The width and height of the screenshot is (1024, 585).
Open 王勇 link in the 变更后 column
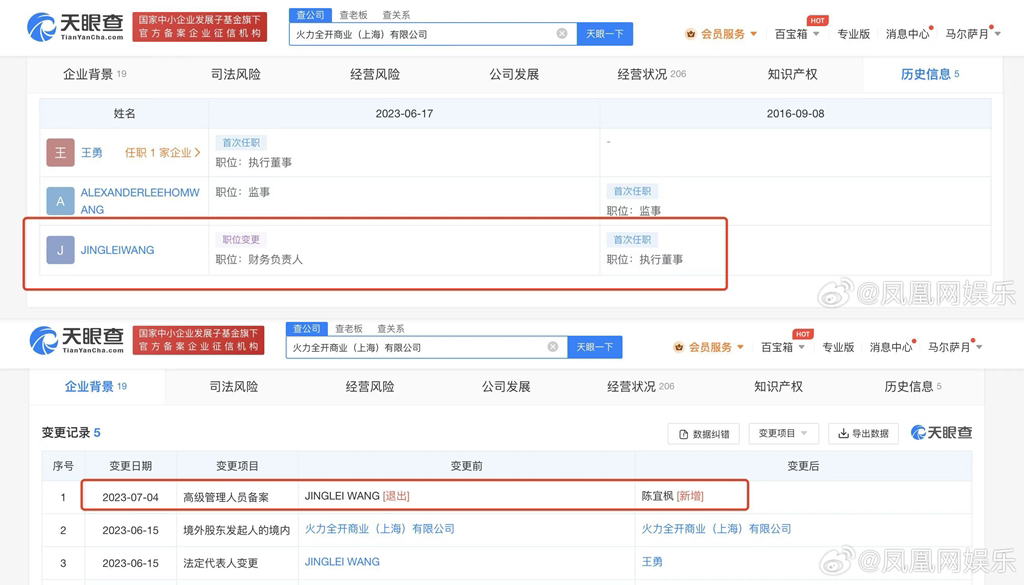[x=652, y=561]
